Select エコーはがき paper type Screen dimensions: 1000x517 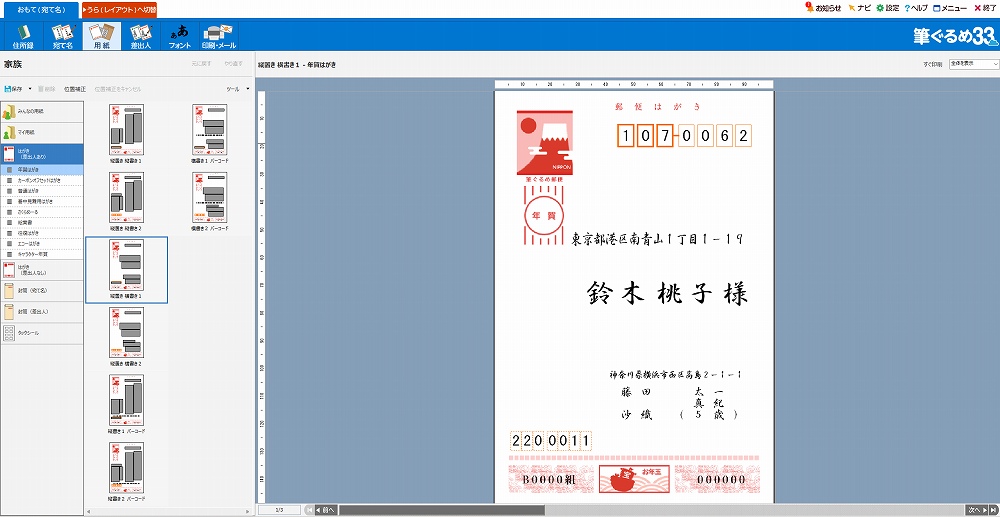tap(41, 244)
